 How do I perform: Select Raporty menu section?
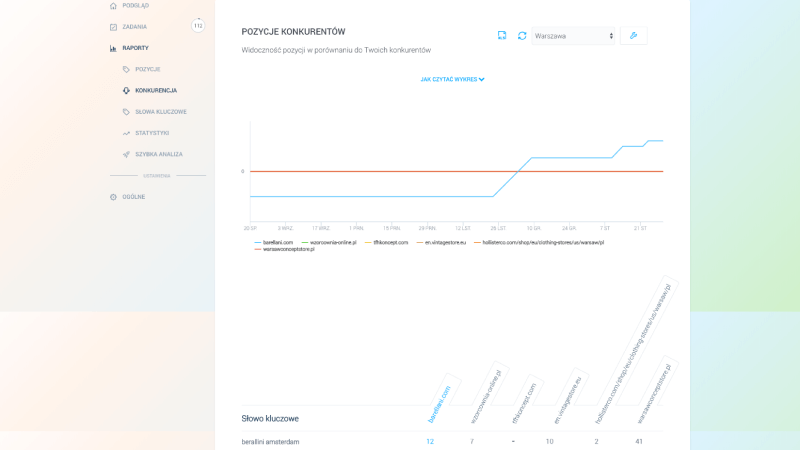coord(136,48)
